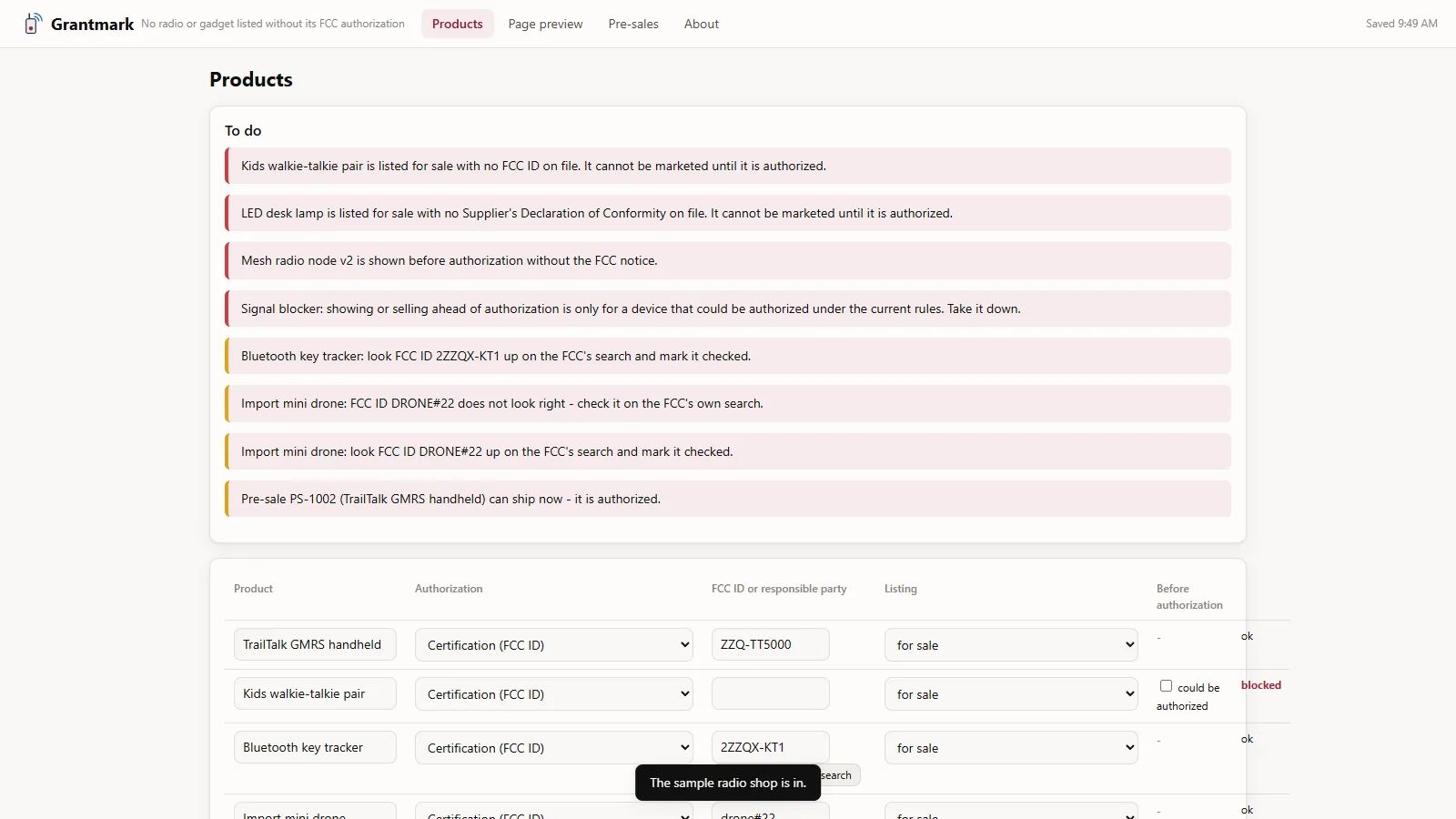The width and height of the screenshot is (1456, 819).
Task: Change TrailTalk GMRS handheld listing status
Action: [x=1011, y=645]
